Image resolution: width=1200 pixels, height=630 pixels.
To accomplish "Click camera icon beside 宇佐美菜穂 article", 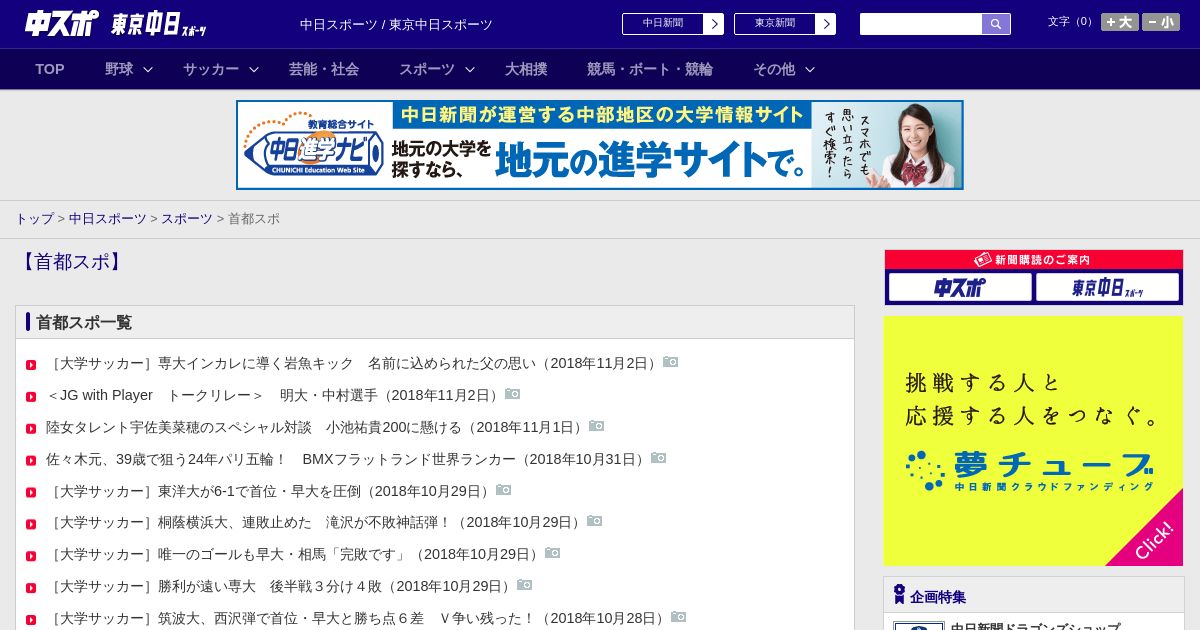I will click(x=597, y=426).
